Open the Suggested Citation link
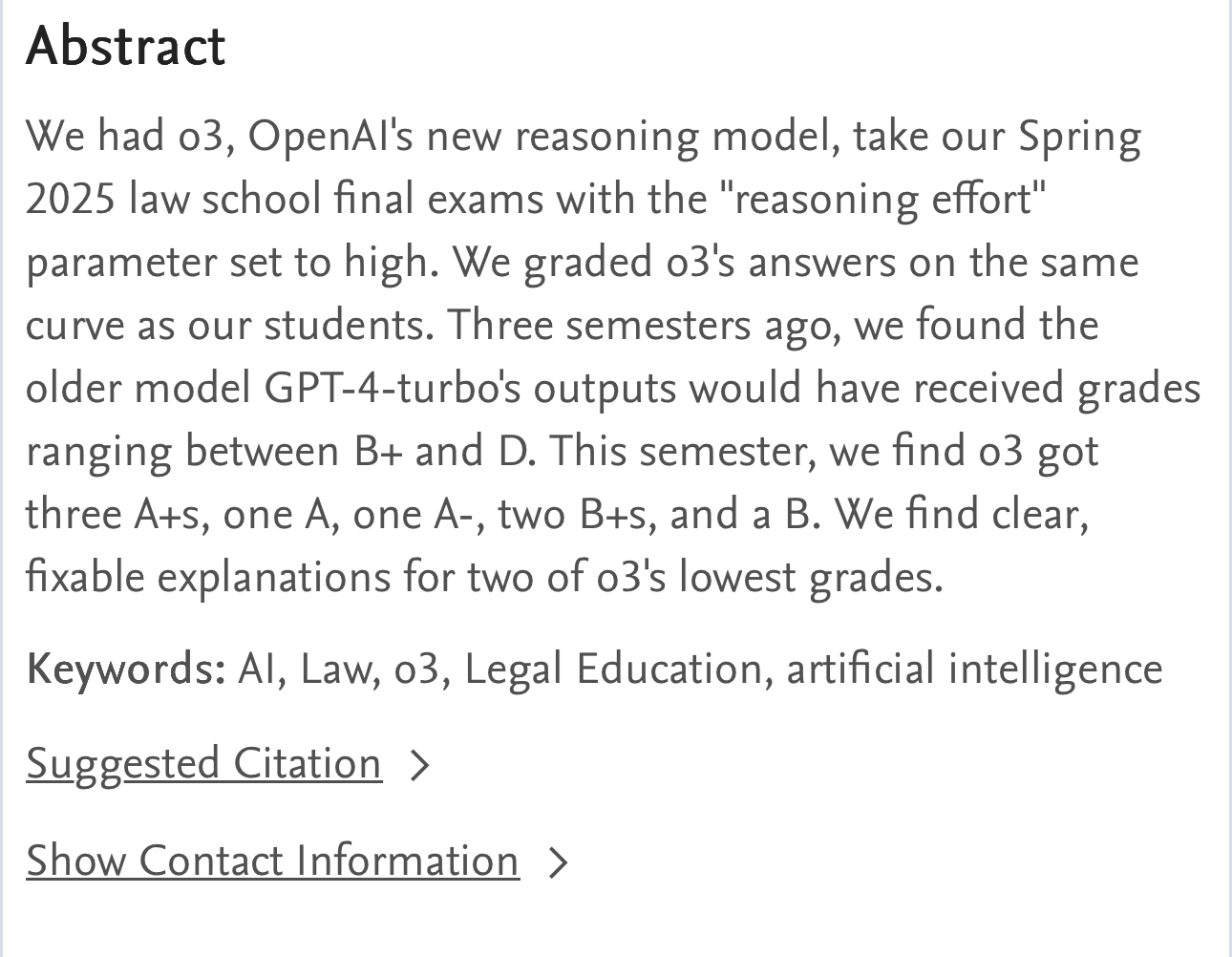This screenshot has width=1232, height=957. point(203,764)
